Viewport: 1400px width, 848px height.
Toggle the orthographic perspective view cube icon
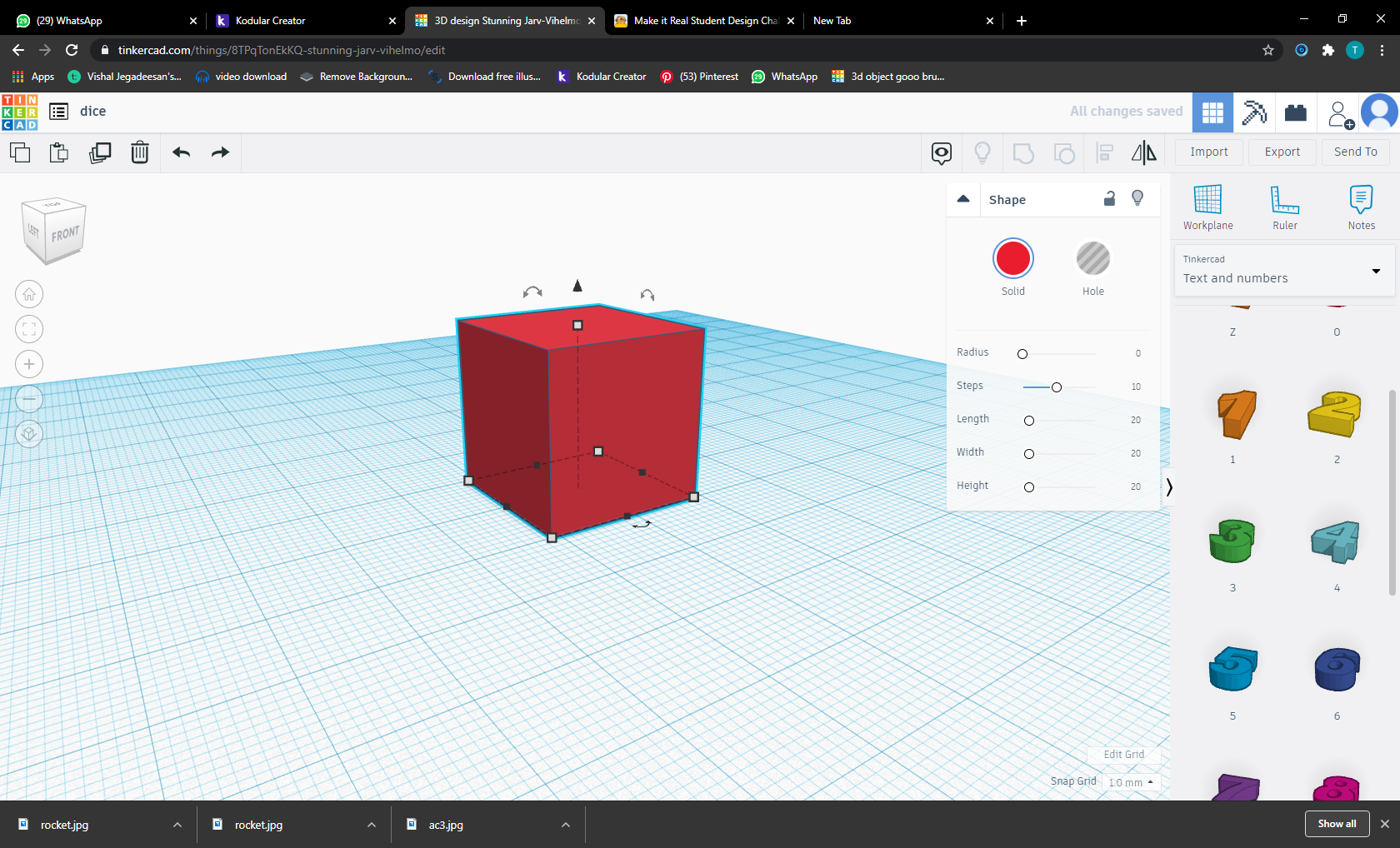pyautogui.click(x=29, y=434)
